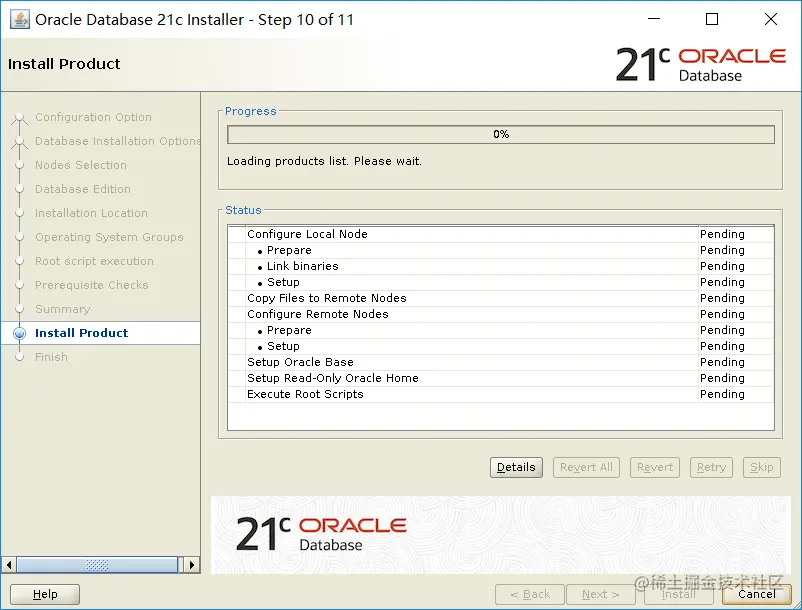Screen dimensions: 802x610
Task: Select Link binaries status row
Action: click(501, 266)
